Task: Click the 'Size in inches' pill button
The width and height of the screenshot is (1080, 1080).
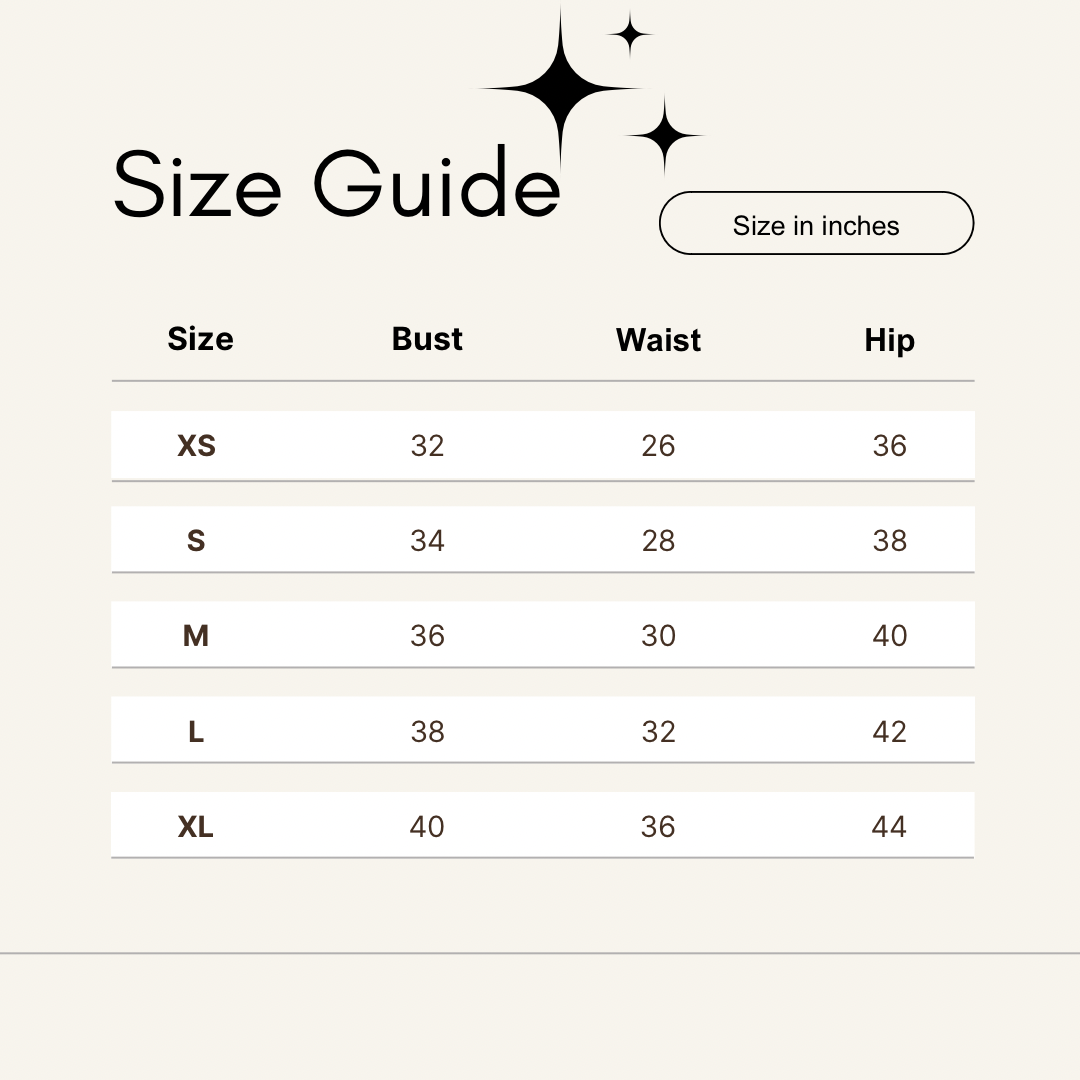Action: click(x=816, y=223)
